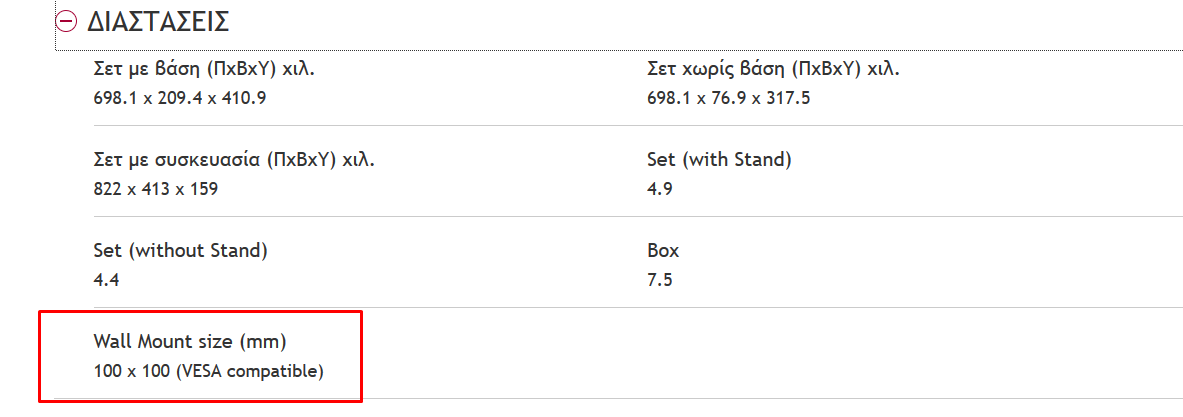Click the 4.9 weight value
The width and height of the screenshot is (1183, 417).
(x=660, y=188)
